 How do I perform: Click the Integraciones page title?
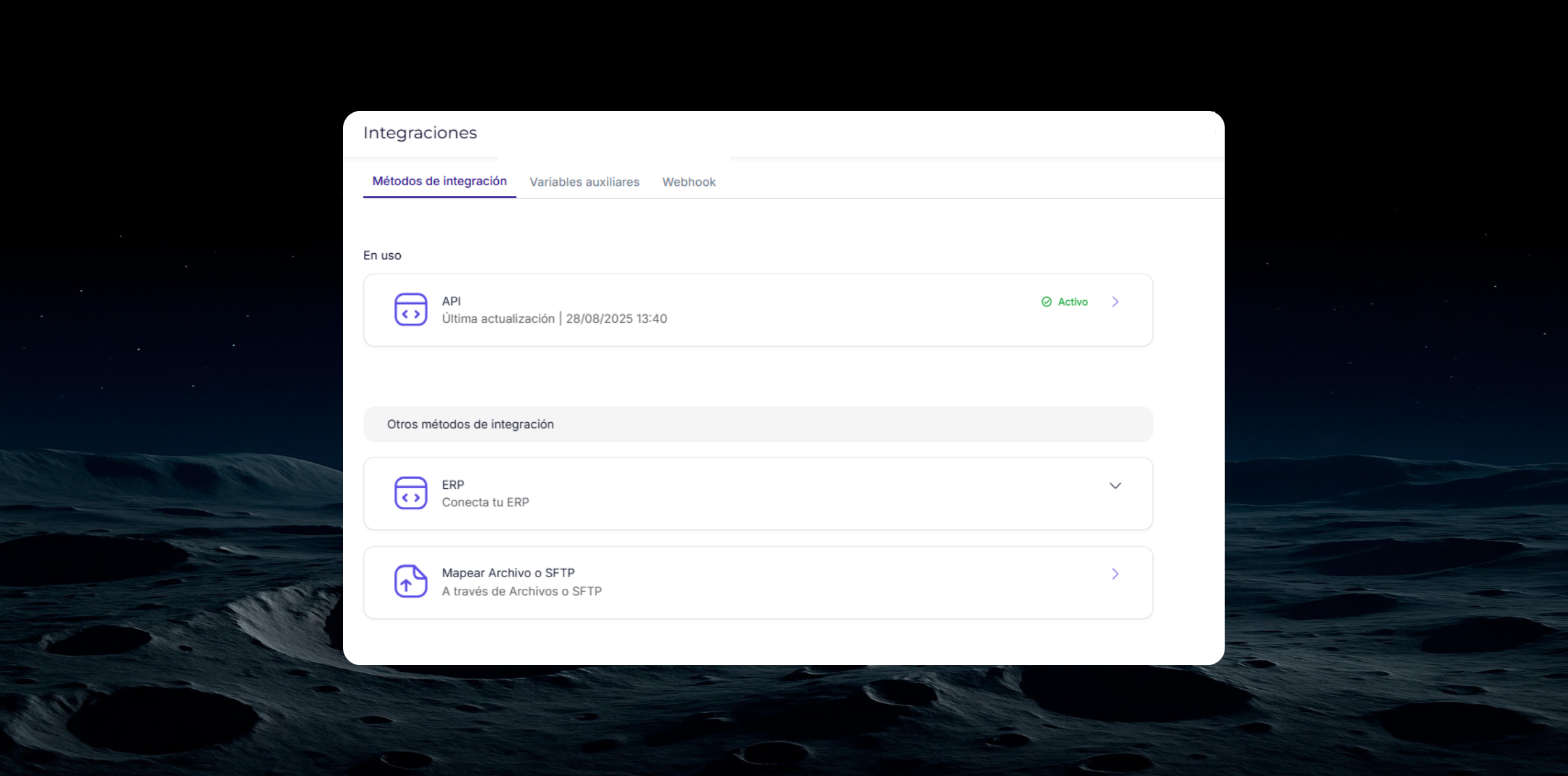click(x=420, y=133)
